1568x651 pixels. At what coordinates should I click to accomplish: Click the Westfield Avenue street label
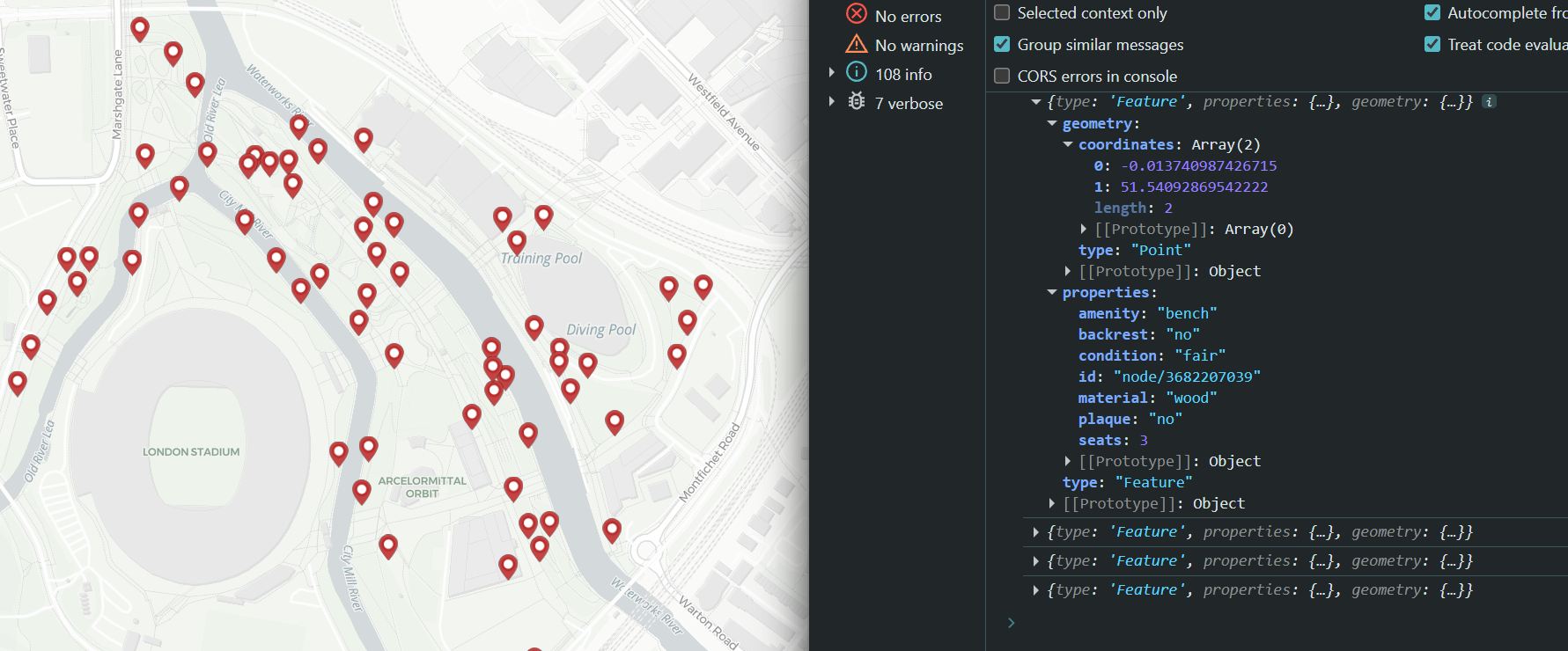click(x=723, y=113)
